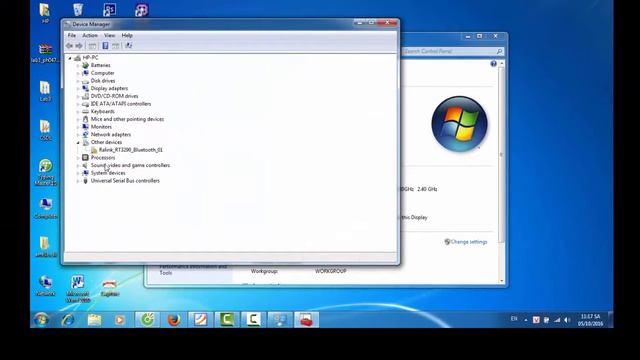Collapse the Other devices category
Screen dimensions: 640x360
(78, 142)
